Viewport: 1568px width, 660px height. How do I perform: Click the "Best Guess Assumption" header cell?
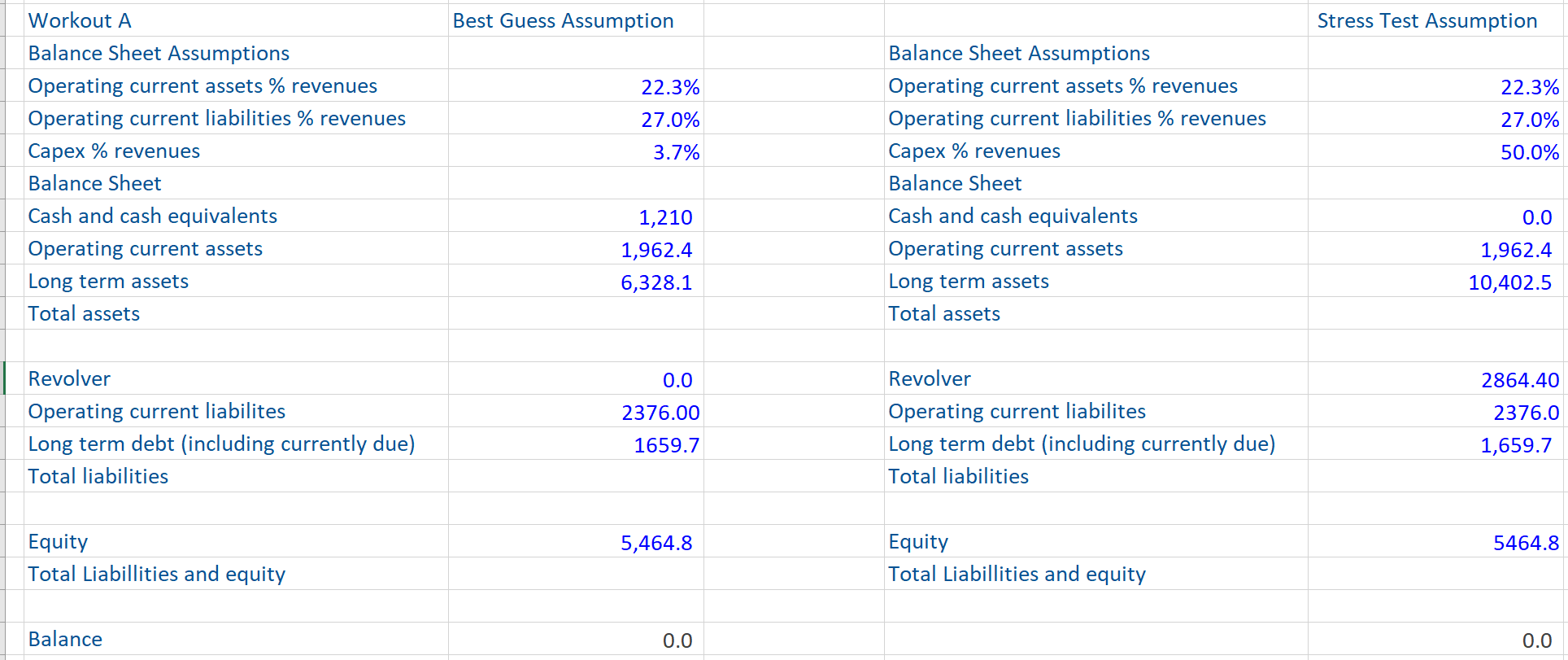click(563, 21)
